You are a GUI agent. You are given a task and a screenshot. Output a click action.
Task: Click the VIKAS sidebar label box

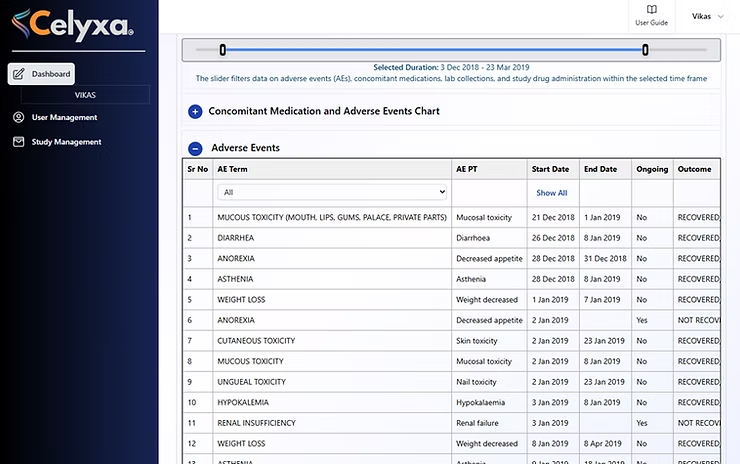point(85,95)
